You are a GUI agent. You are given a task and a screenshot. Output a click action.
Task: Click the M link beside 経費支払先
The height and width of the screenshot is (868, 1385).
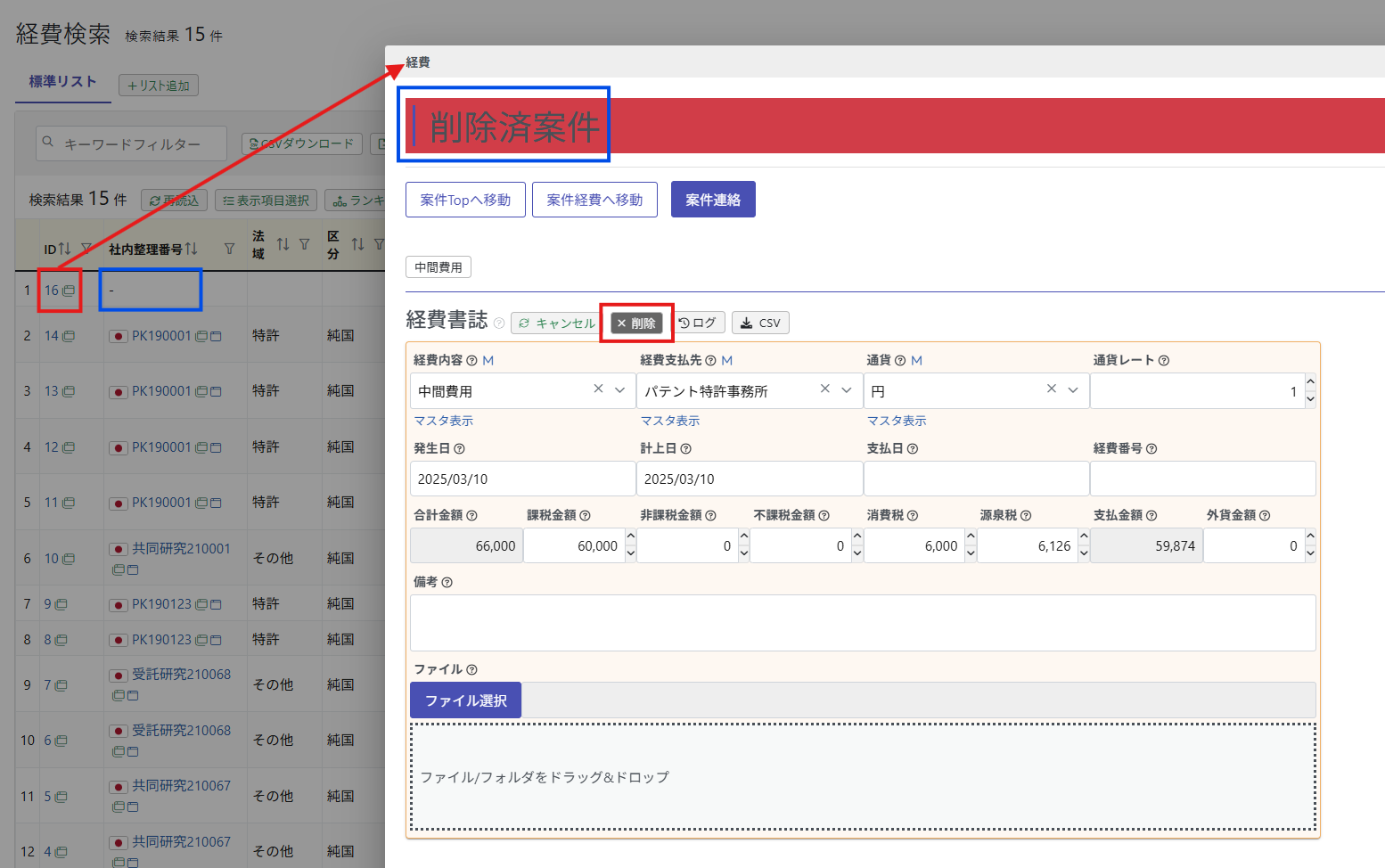[727, 361]
